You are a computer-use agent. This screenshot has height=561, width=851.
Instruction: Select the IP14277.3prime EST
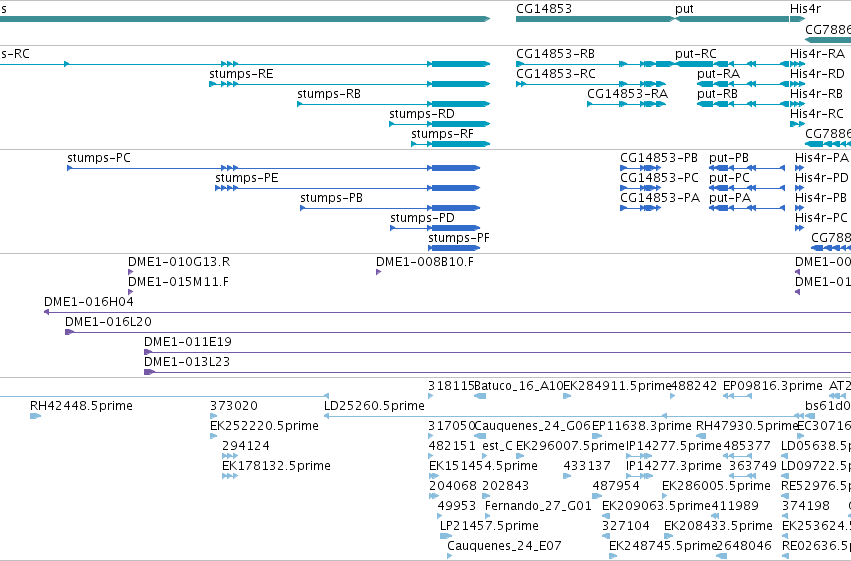point(639,476)
